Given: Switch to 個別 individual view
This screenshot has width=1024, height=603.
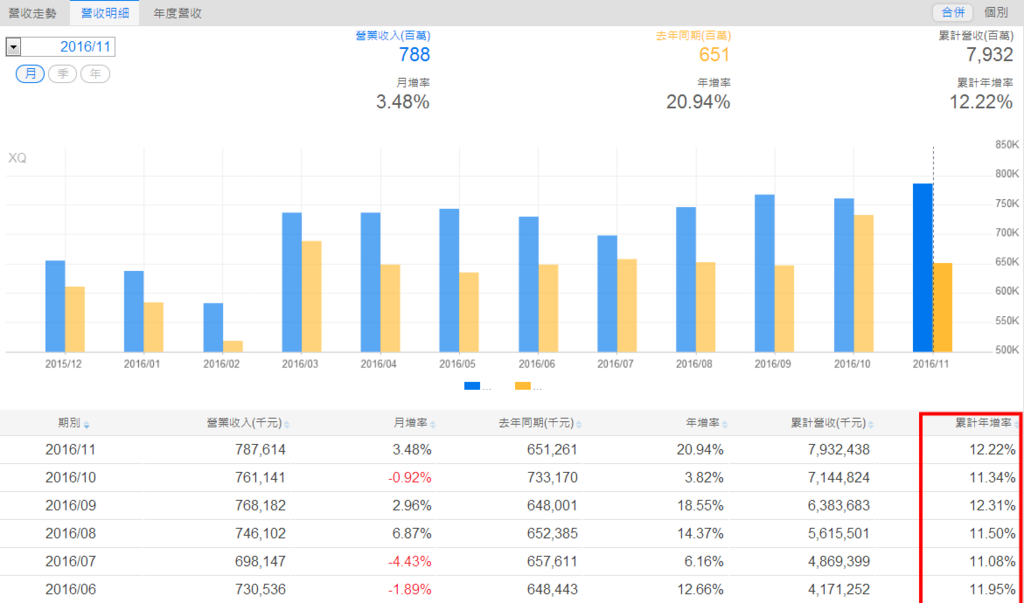Looking at the screenshot, I should click(996, 12).
